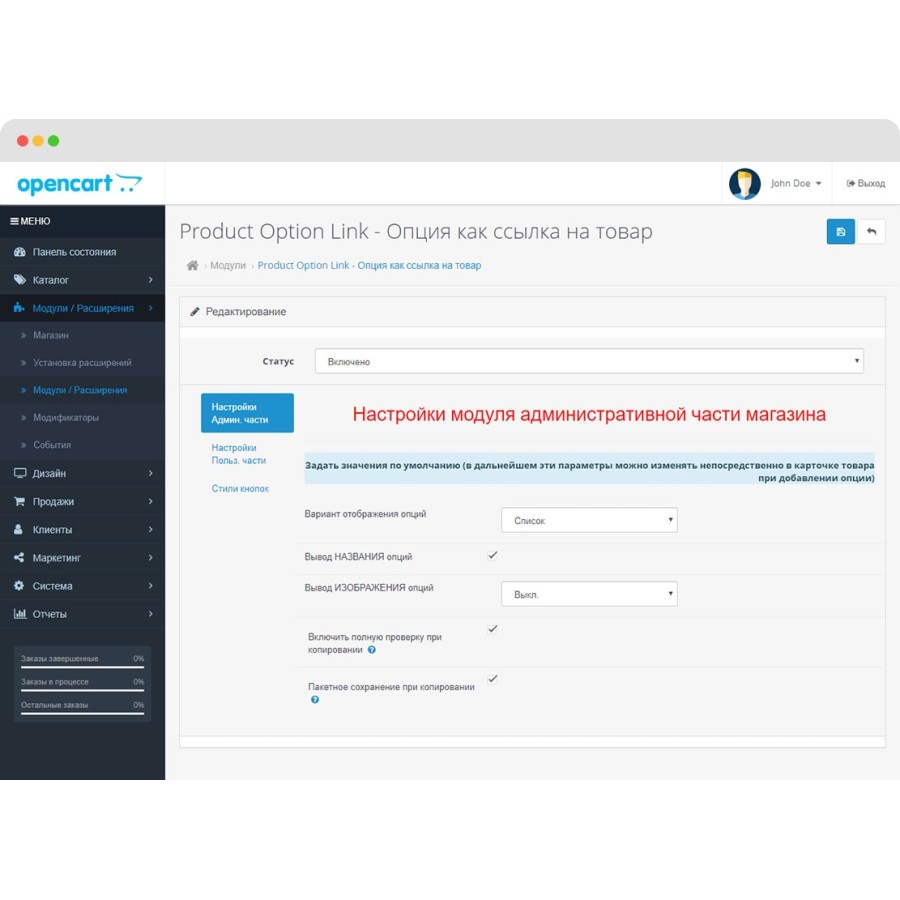Expand the Дизайн menu chevron
This screenshot has height=900, width=900.
click(150, 473)
